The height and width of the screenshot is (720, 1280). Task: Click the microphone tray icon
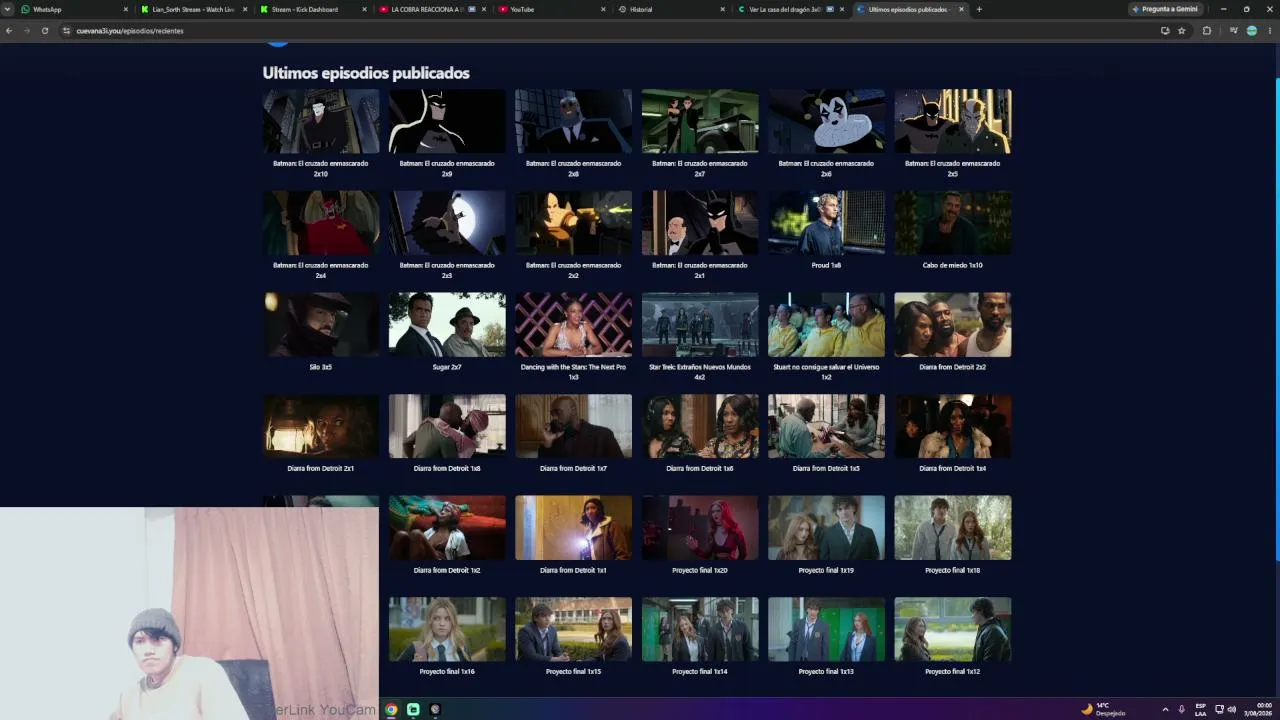(1182, 709)
